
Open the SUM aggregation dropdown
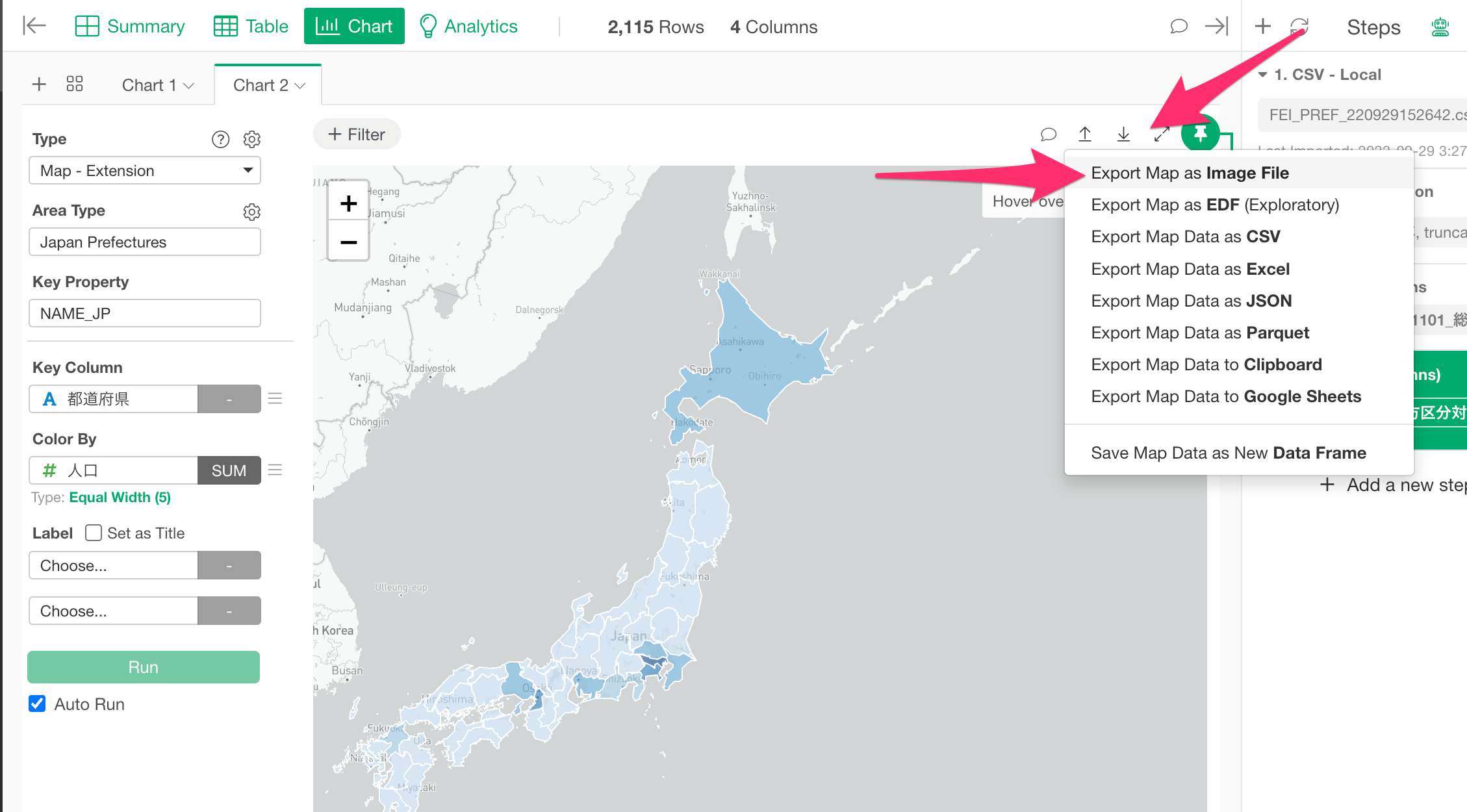click(x=229, y=470)
